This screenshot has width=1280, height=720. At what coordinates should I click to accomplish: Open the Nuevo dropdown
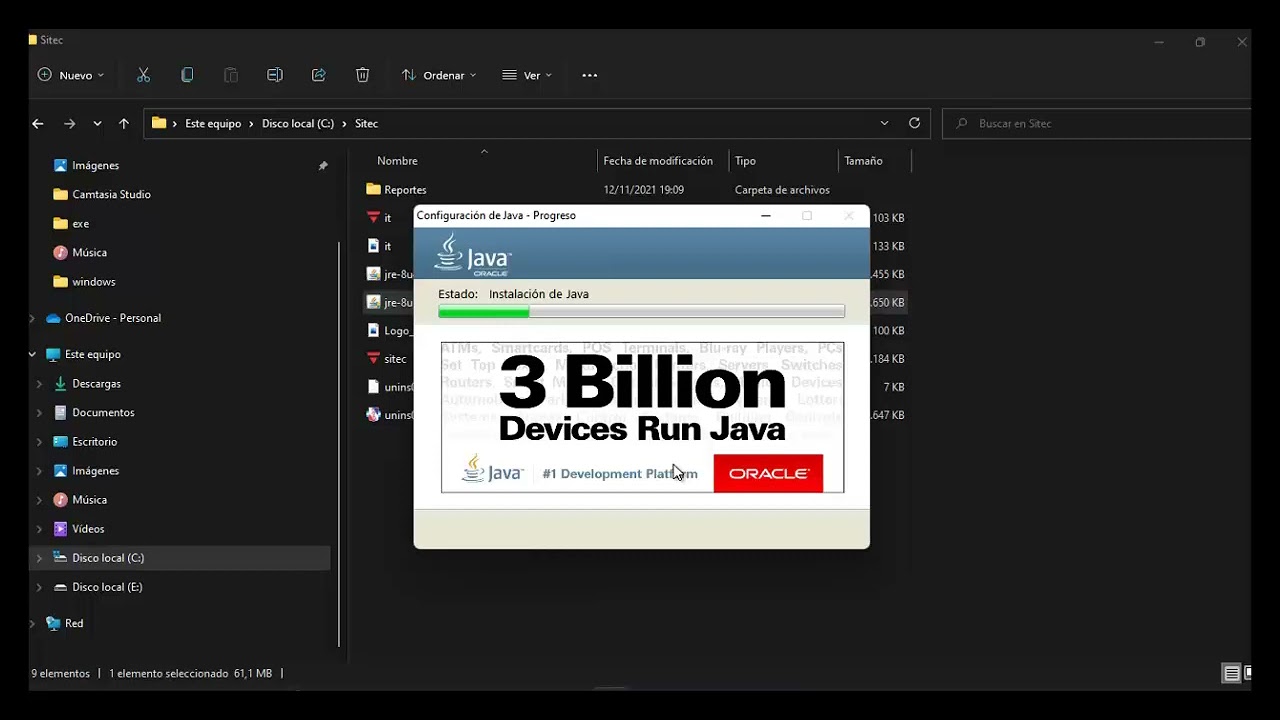(x=71, y=75)
